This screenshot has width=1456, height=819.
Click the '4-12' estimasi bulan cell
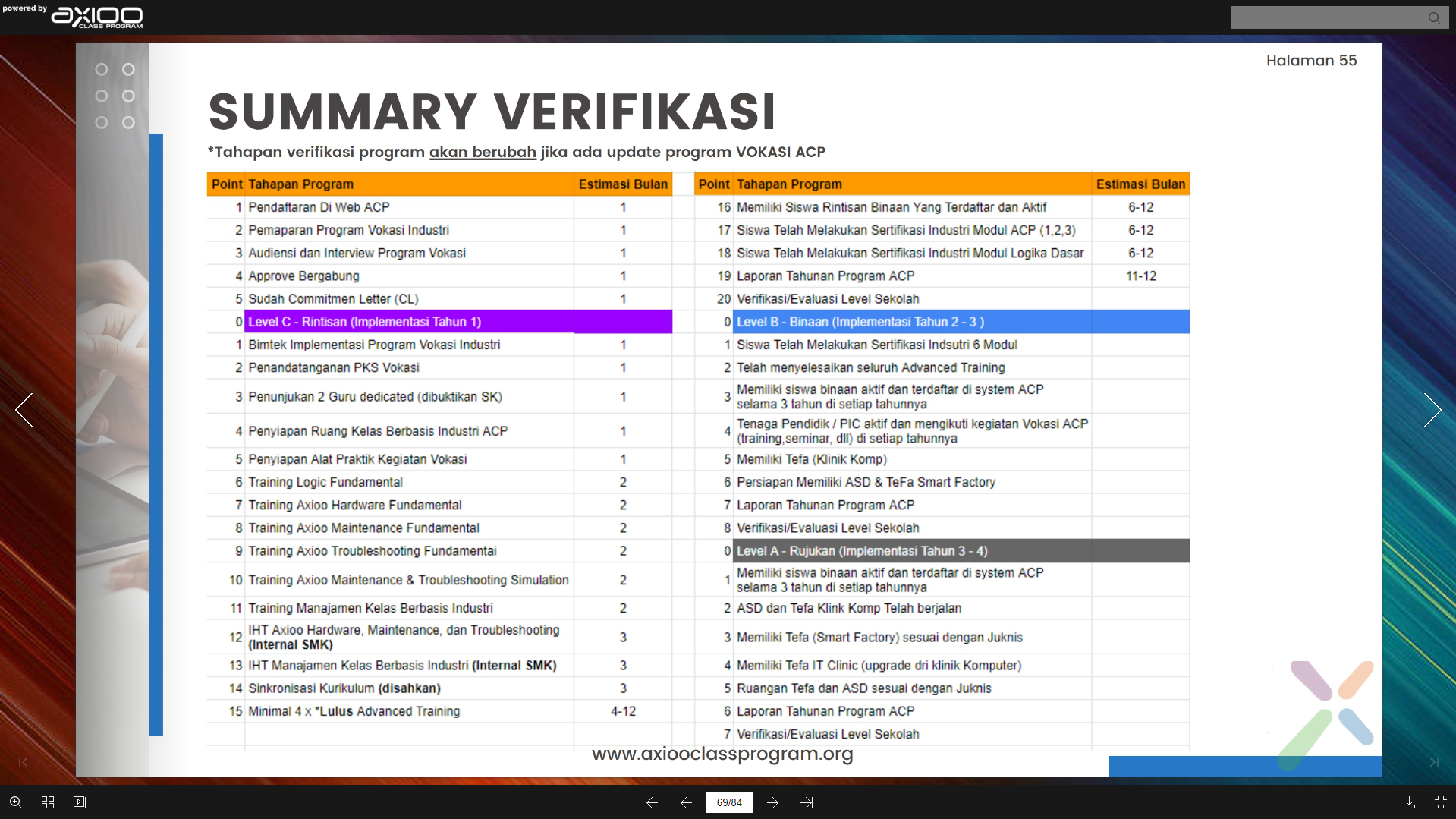(x=623, y=711)
